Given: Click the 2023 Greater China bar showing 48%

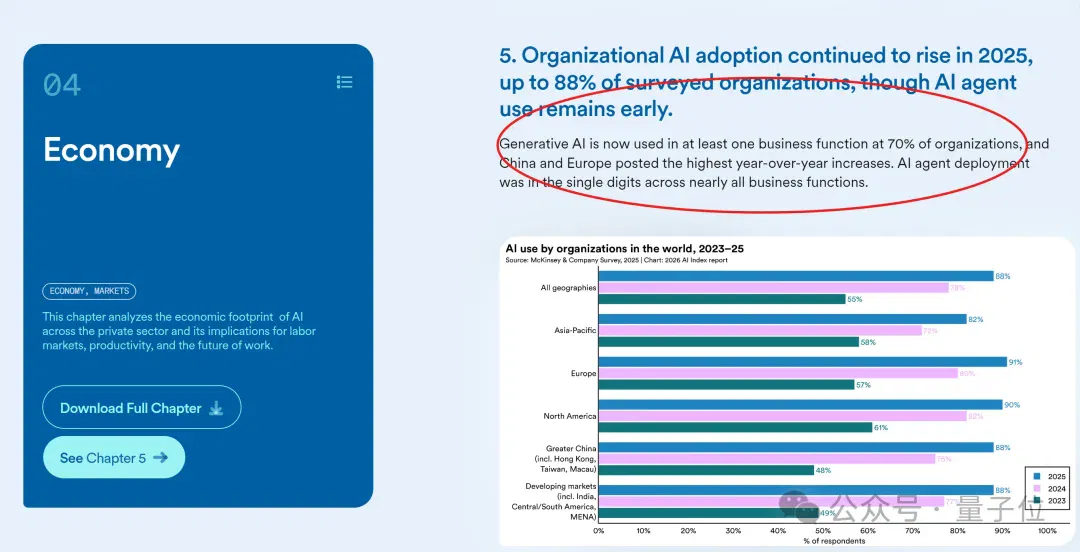Looking at the screenshot, I should (x=706, y=470).
